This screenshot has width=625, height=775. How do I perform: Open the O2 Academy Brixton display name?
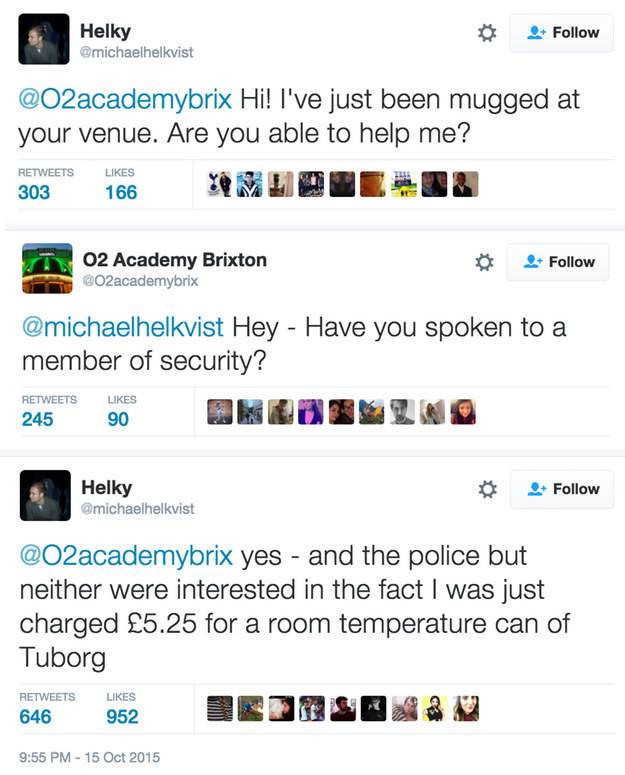click(x=175, y=260)
